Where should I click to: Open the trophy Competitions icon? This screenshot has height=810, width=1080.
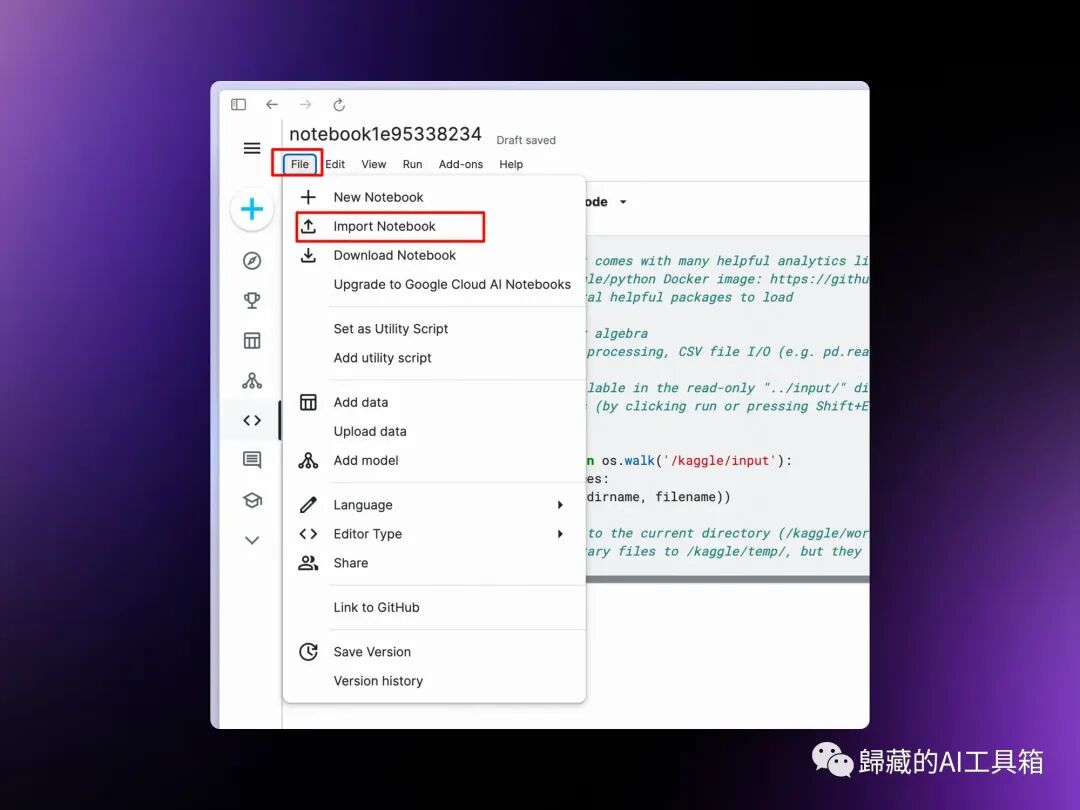tap(252, 300)
